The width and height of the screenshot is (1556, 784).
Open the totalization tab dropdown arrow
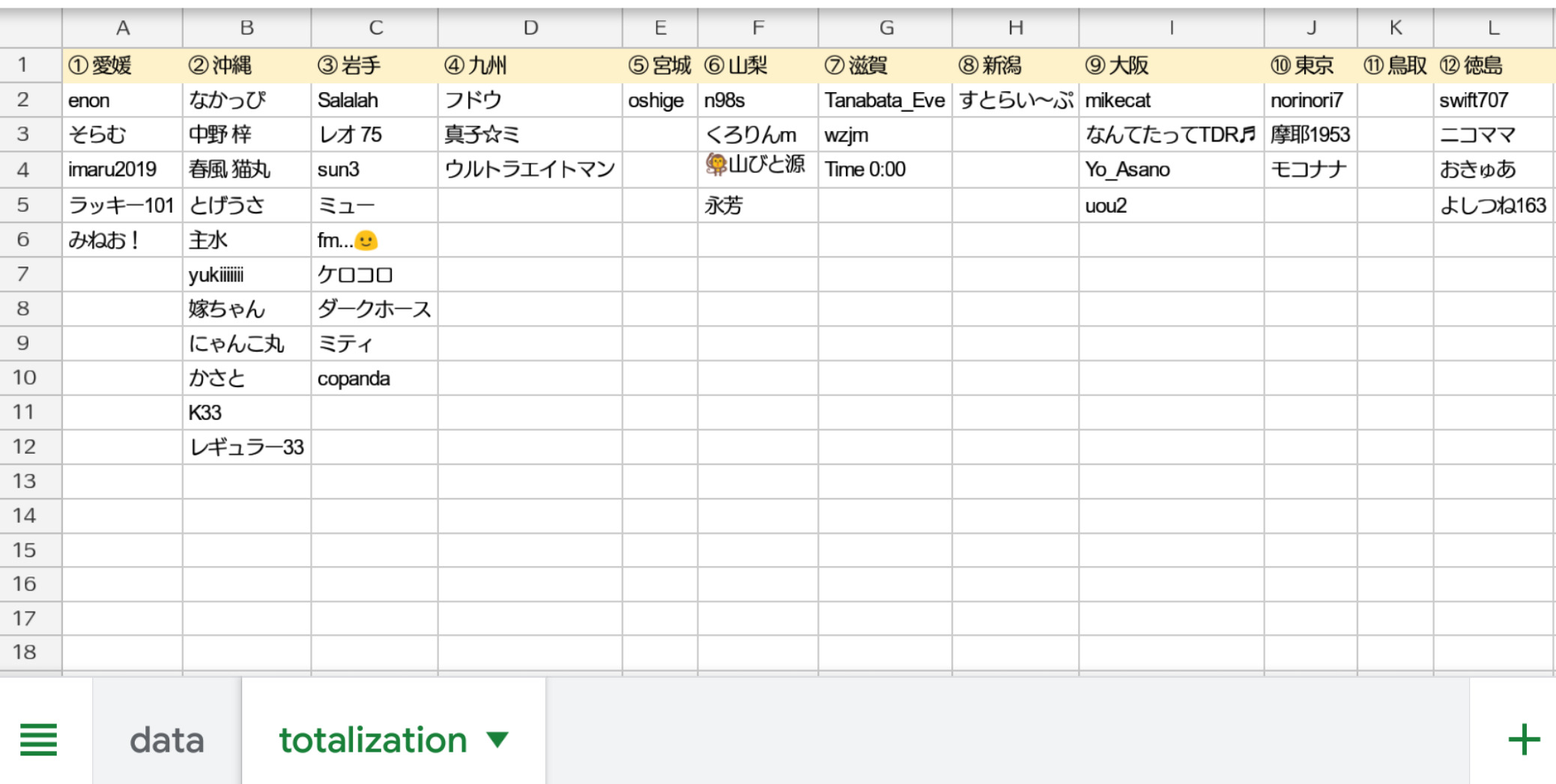pos(497,740)
